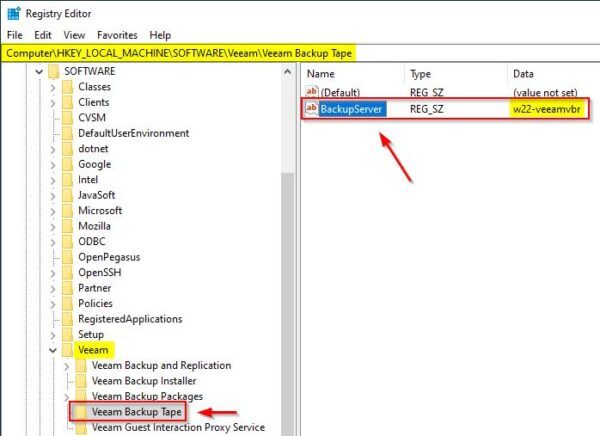This screenshot has height=436, width=600.
Task: Click the Classes folder icon
Action: pyautogui.click(x=67, y=87)
